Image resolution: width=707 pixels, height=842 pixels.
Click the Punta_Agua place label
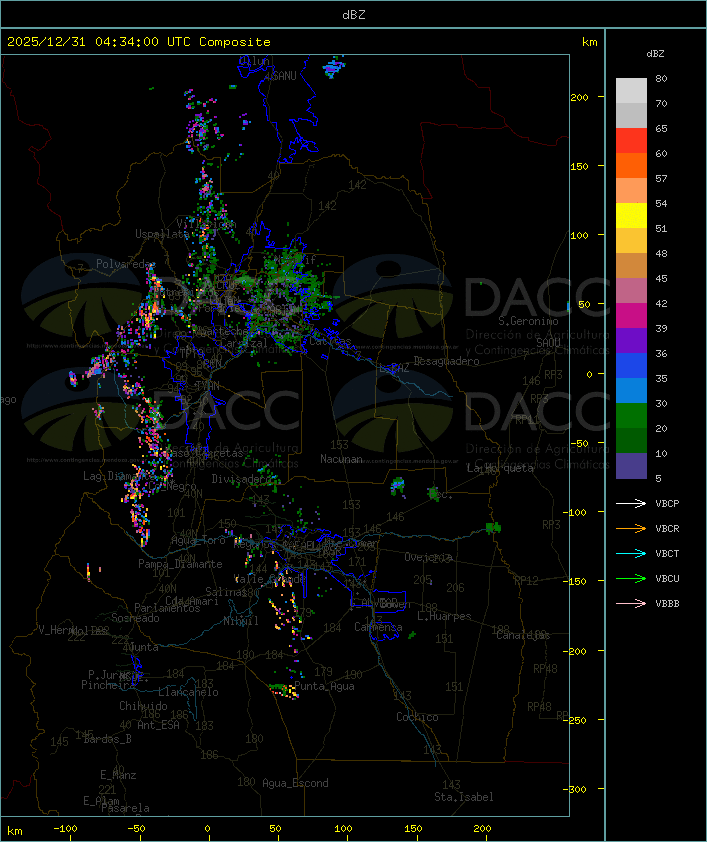click(324, 686)
